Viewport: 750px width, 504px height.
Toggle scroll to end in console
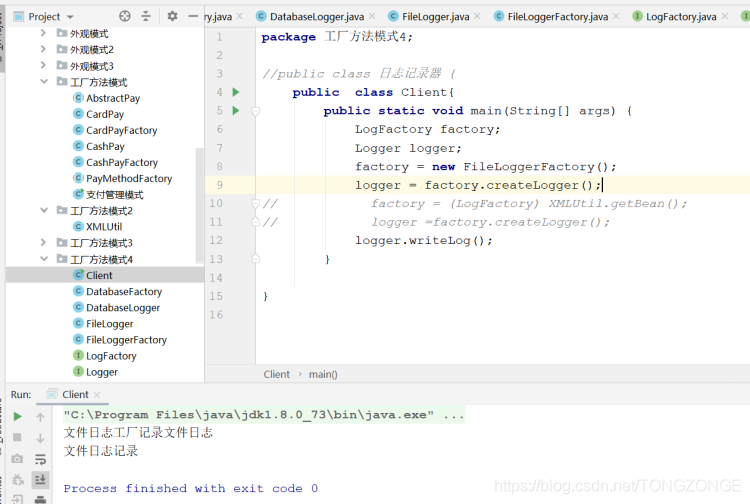[x=41, y=480]
